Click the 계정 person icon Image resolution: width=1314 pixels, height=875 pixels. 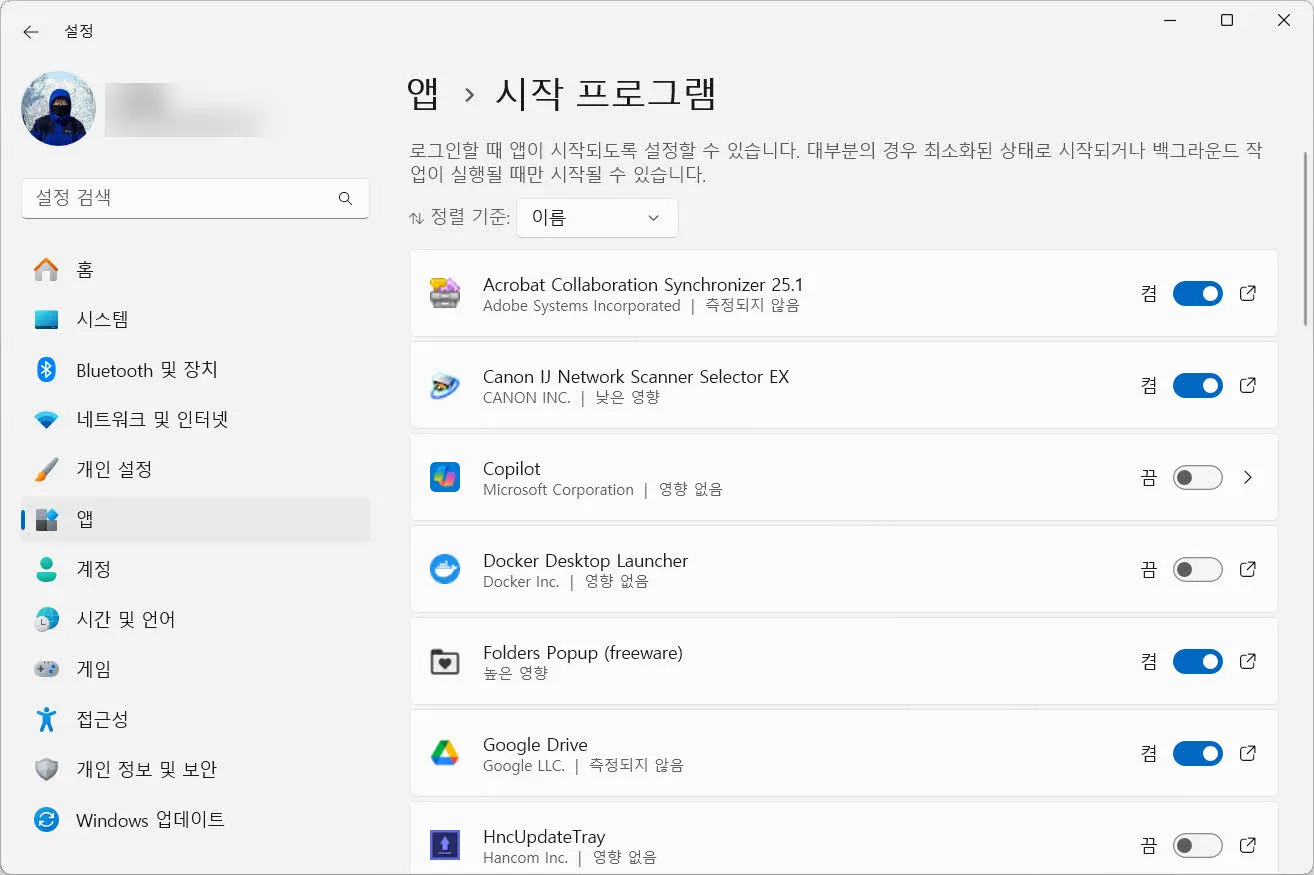point(46,569)
